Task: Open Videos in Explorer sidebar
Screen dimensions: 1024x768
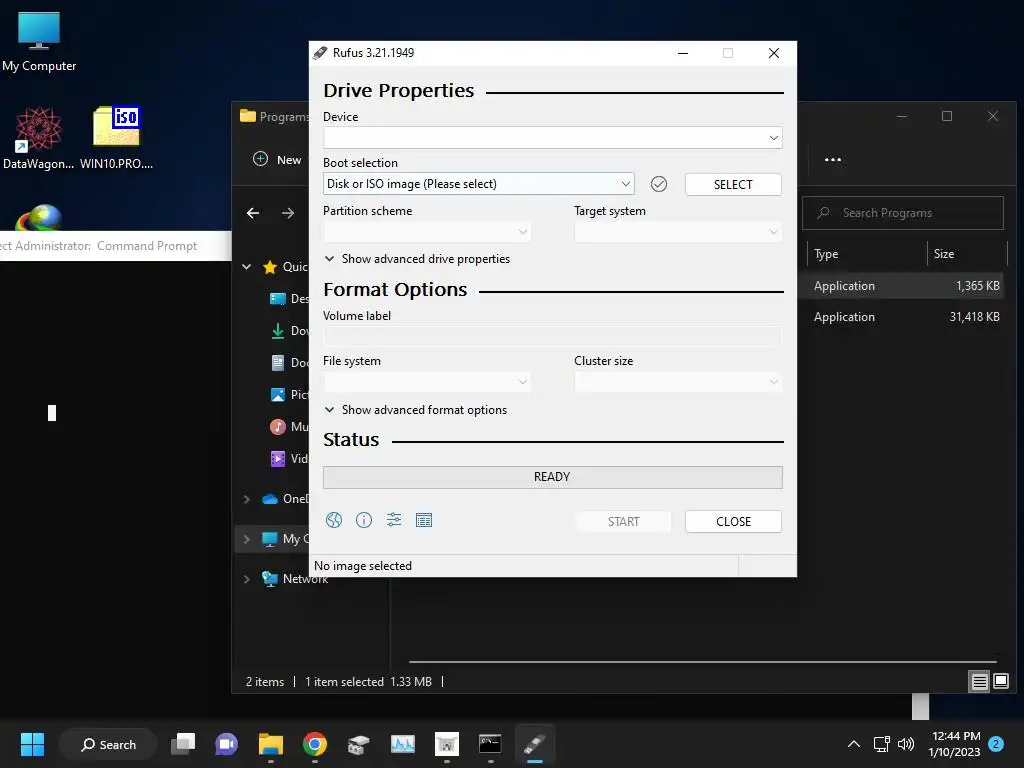Action: 289,458
